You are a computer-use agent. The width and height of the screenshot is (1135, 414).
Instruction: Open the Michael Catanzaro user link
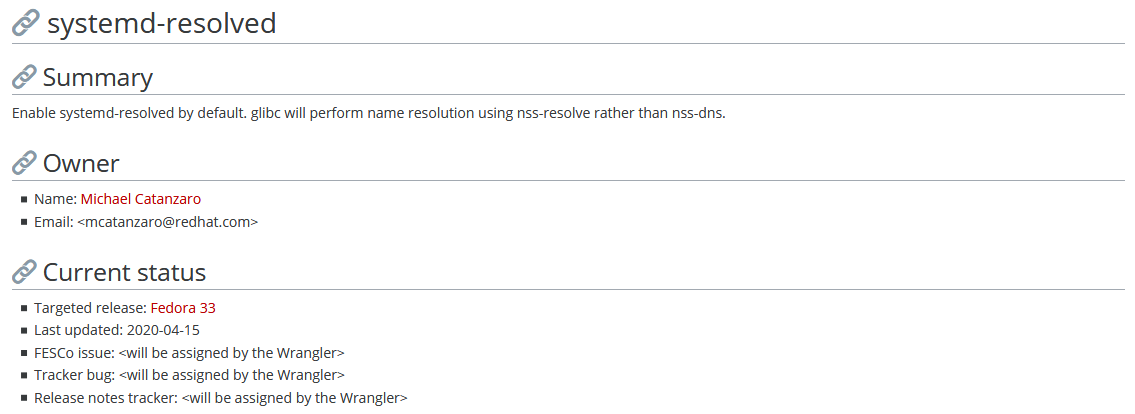coord(140,199)
